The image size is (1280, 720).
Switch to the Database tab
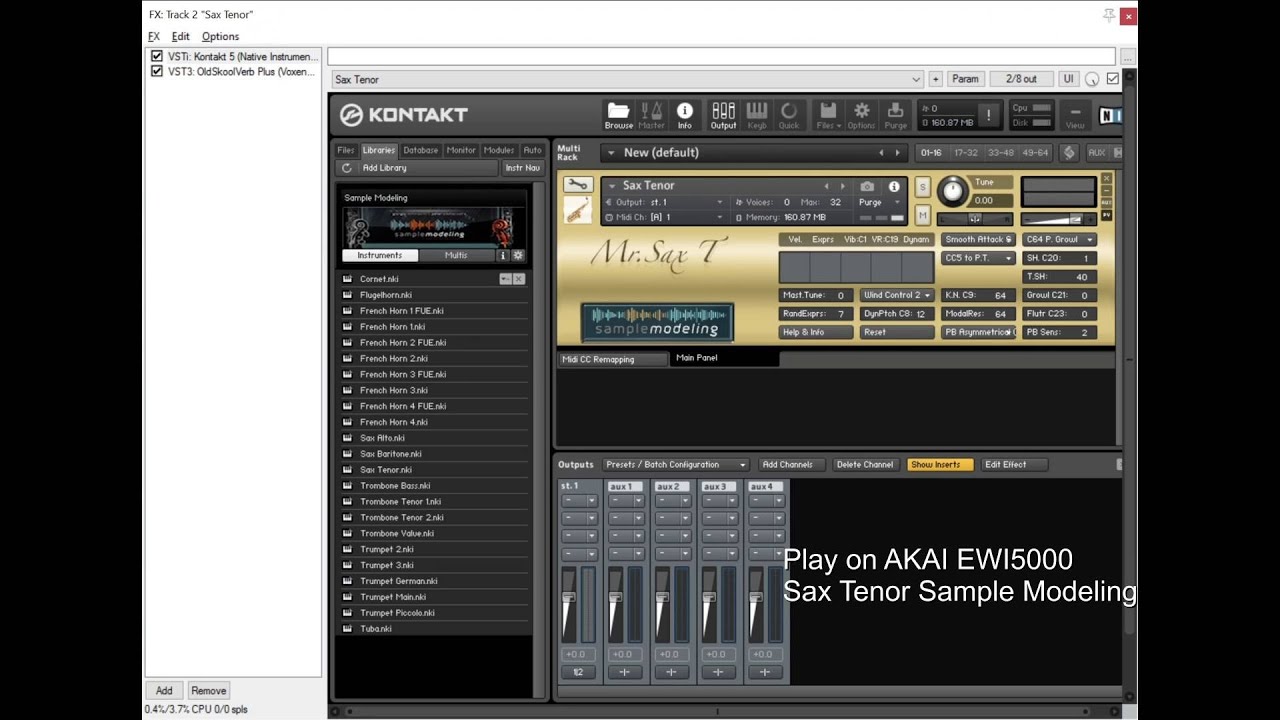pos(420,150)
